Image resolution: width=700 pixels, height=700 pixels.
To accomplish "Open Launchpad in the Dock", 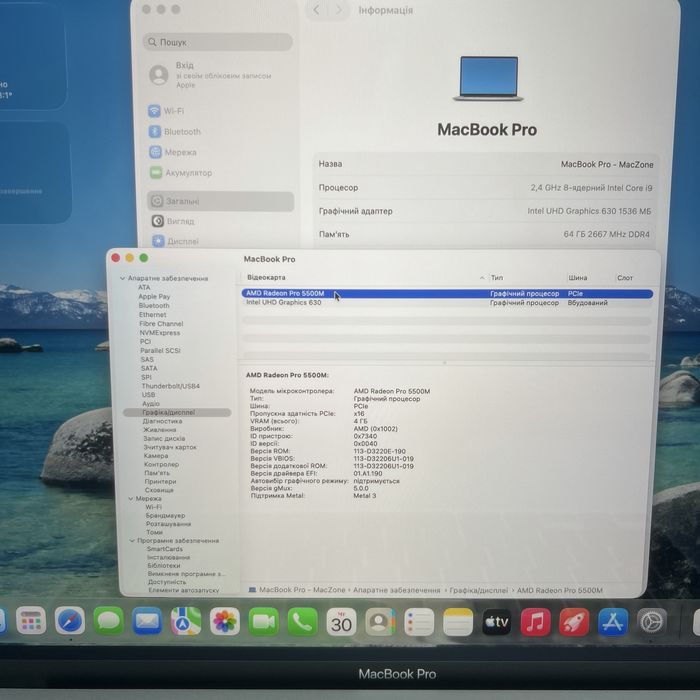I will pyautogui.click(x=31, y=621).
